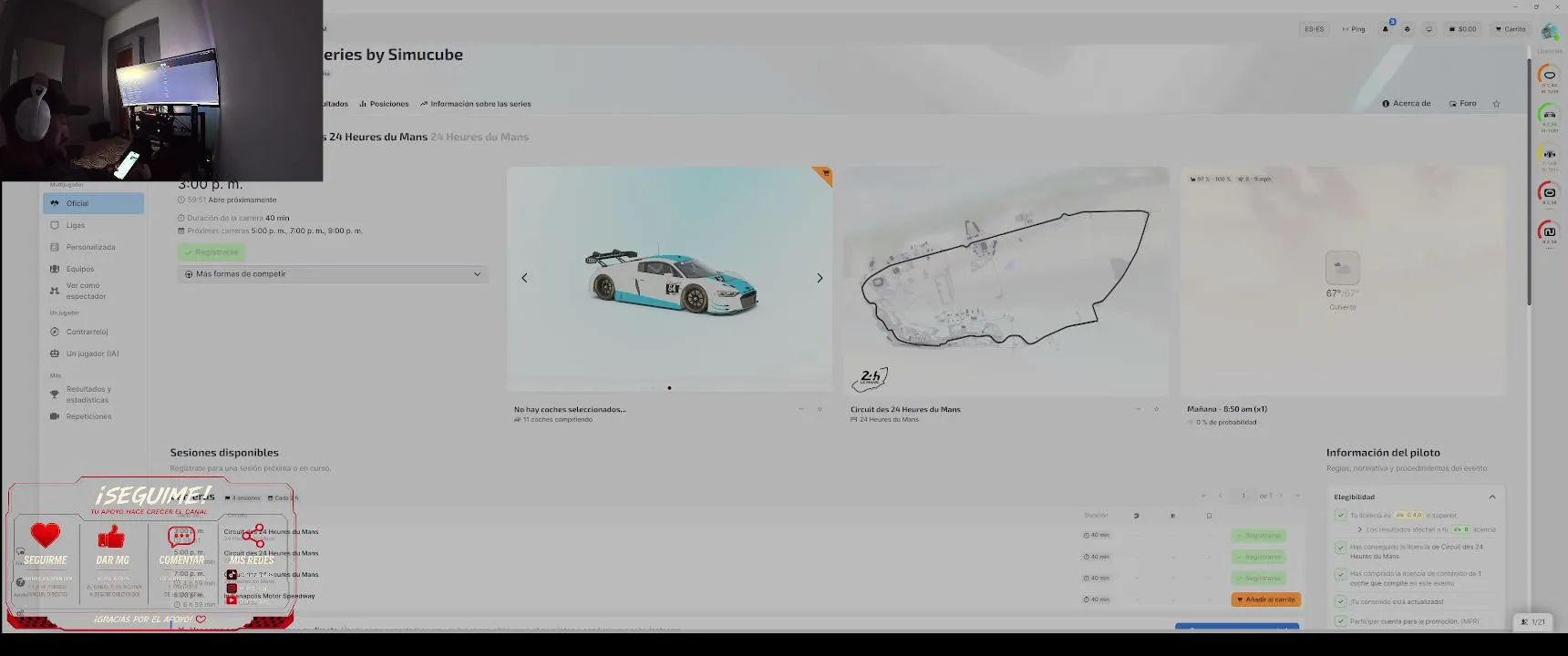Click the Sesiones disponibles heading
The image size is (1568, 656).
[224, 453]
